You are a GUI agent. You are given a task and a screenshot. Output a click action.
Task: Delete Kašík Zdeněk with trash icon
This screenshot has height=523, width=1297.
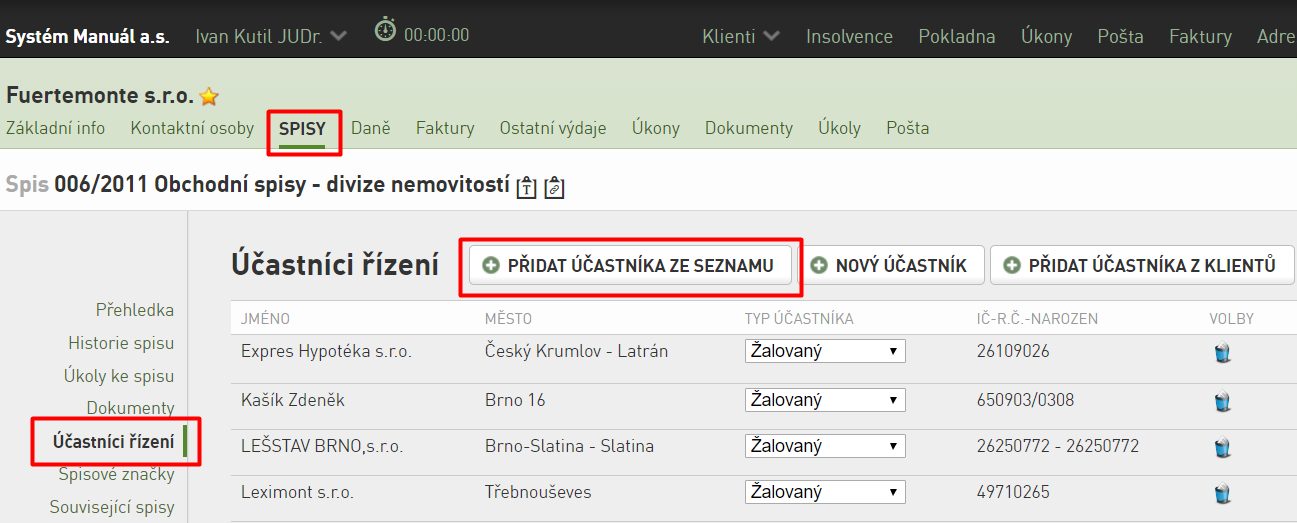tap(1221, 401)
